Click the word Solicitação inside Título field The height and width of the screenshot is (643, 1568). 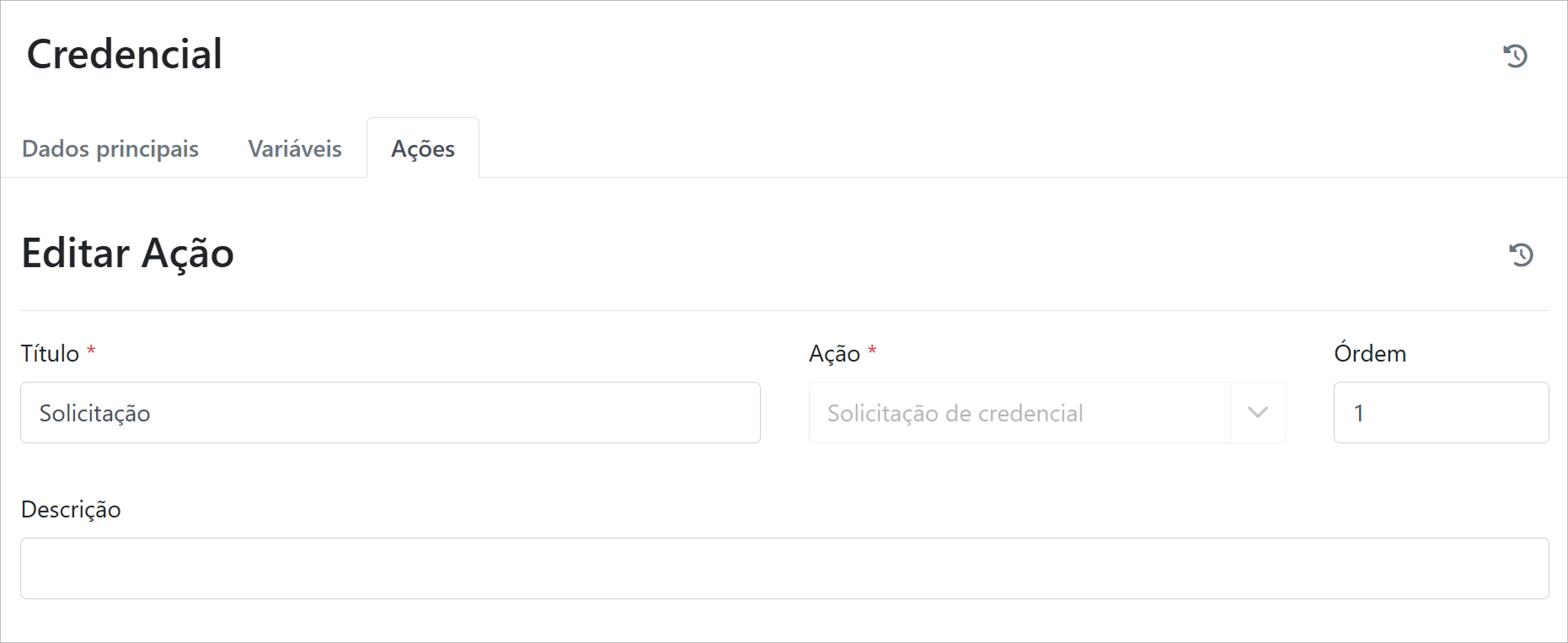[x=94, y=414]
